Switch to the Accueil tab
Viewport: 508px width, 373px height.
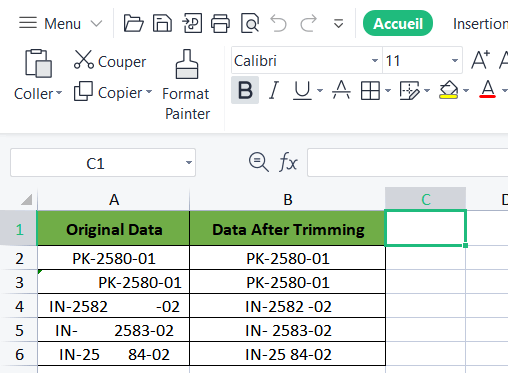[x=398, y=23]
